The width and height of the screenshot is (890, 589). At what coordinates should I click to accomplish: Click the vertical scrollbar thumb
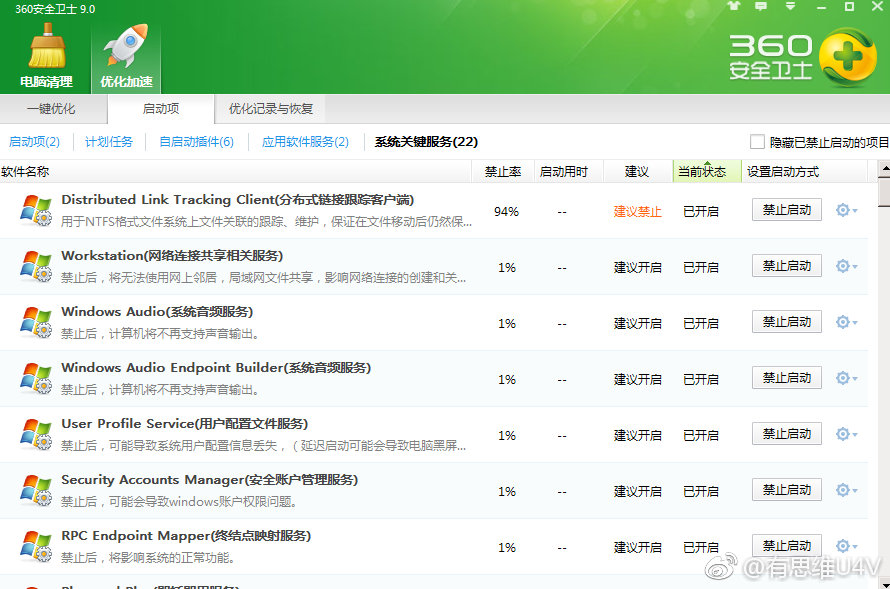pos(884,193)
